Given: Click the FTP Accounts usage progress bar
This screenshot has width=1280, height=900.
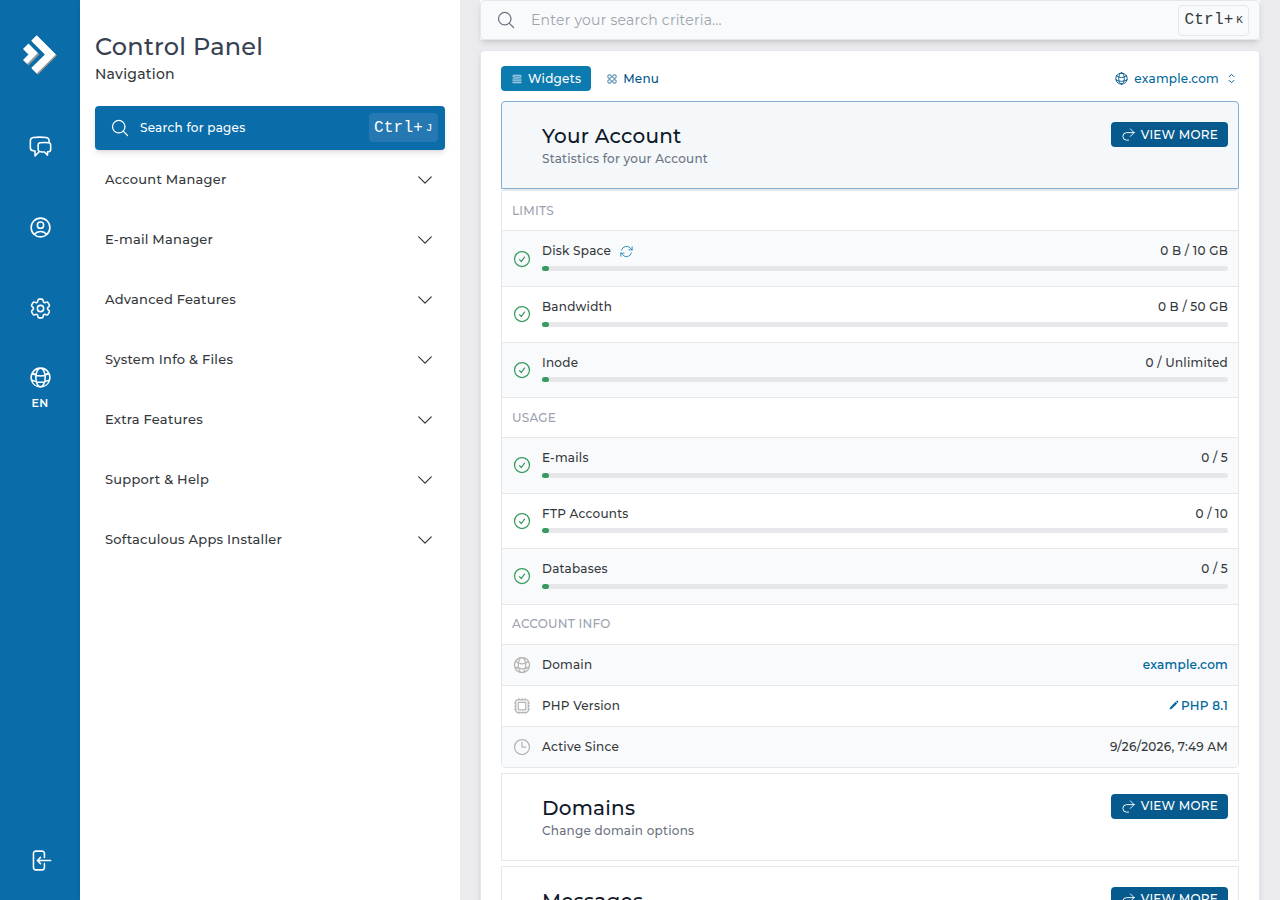Looking at the screenshot, I should pos(885,531).
